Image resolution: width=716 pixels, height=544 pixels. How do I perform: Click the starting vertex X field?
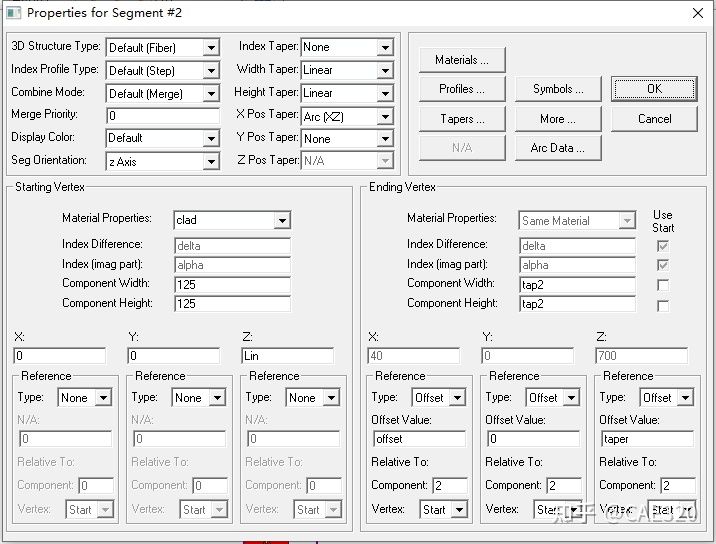coord(60,356)
